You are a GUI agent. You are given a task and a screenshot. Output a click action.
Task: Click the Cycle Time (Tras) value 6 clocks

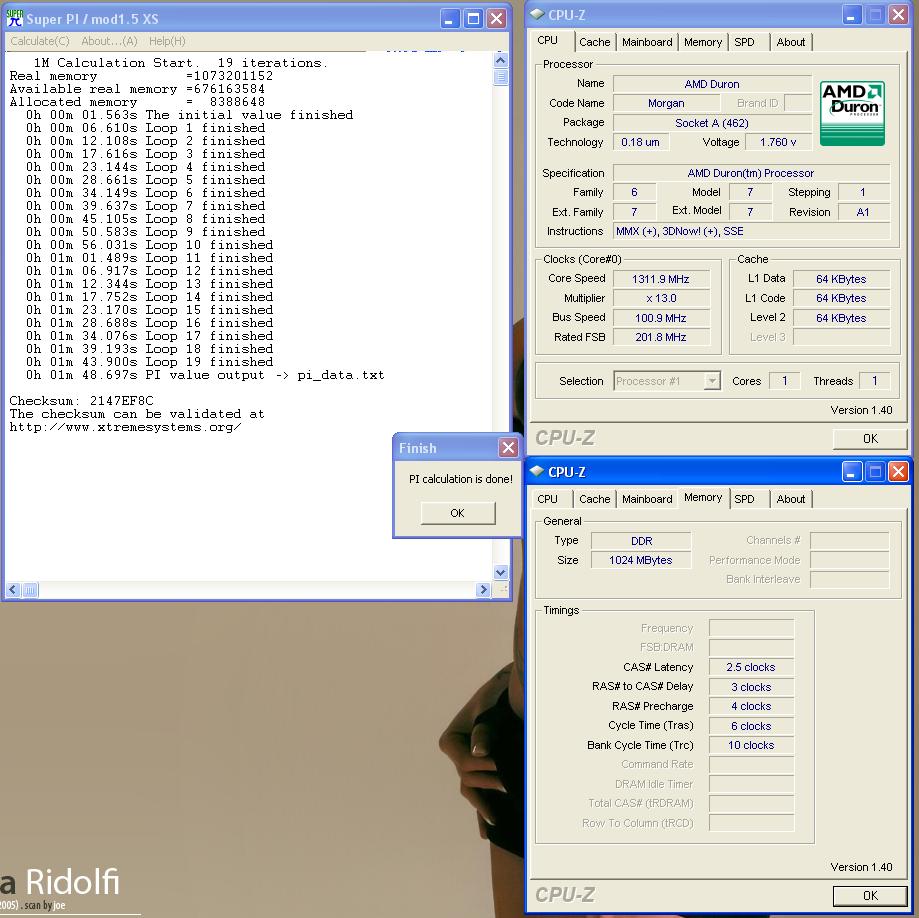[x=751, y=726]
